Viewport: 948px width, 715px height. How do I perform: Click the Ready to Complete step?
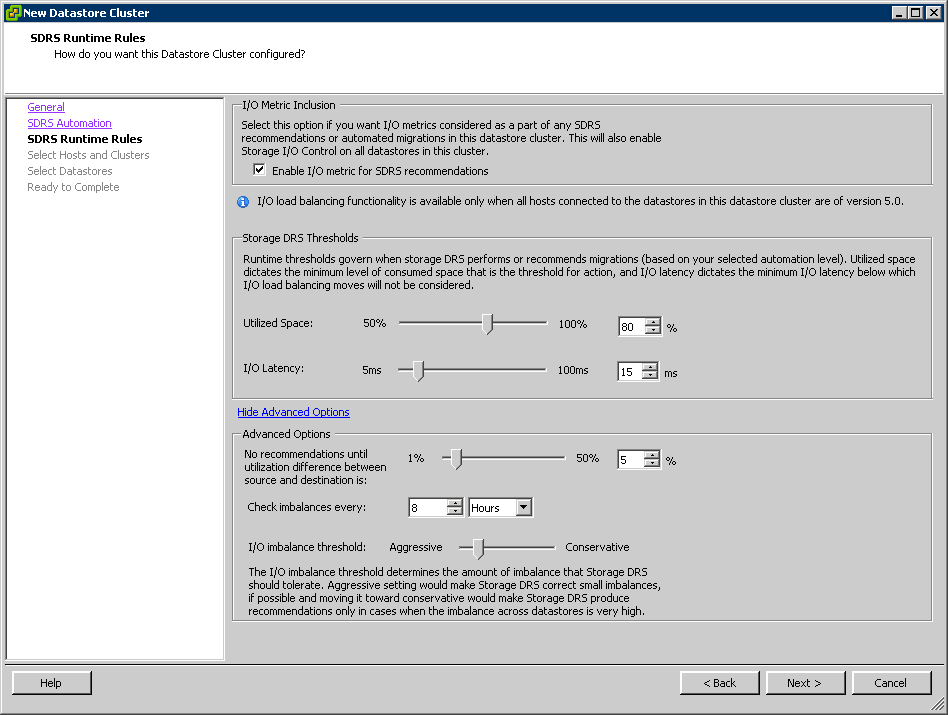(x=73, y=187)
